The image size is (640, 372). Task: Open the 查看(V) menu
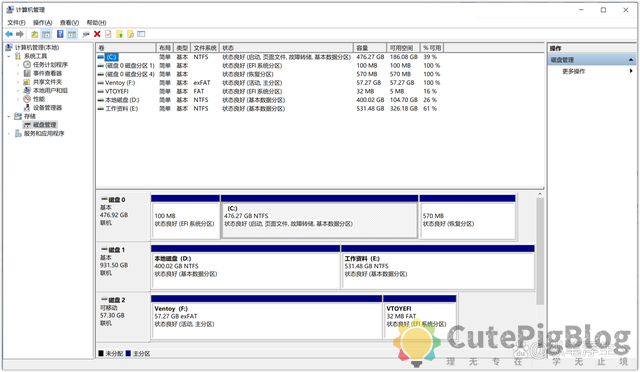tap(69, 22)
